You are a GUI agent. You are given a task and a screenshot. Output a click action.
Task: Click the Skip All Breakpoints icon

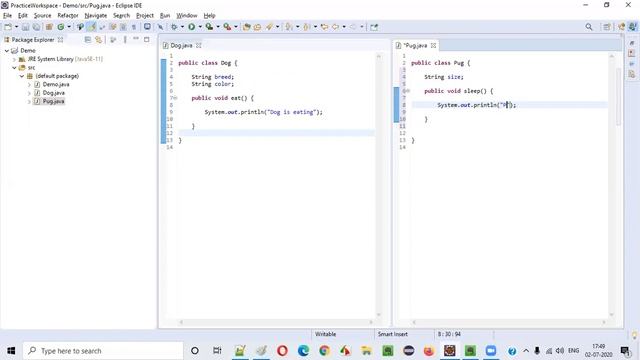click(x=160, y=27)
